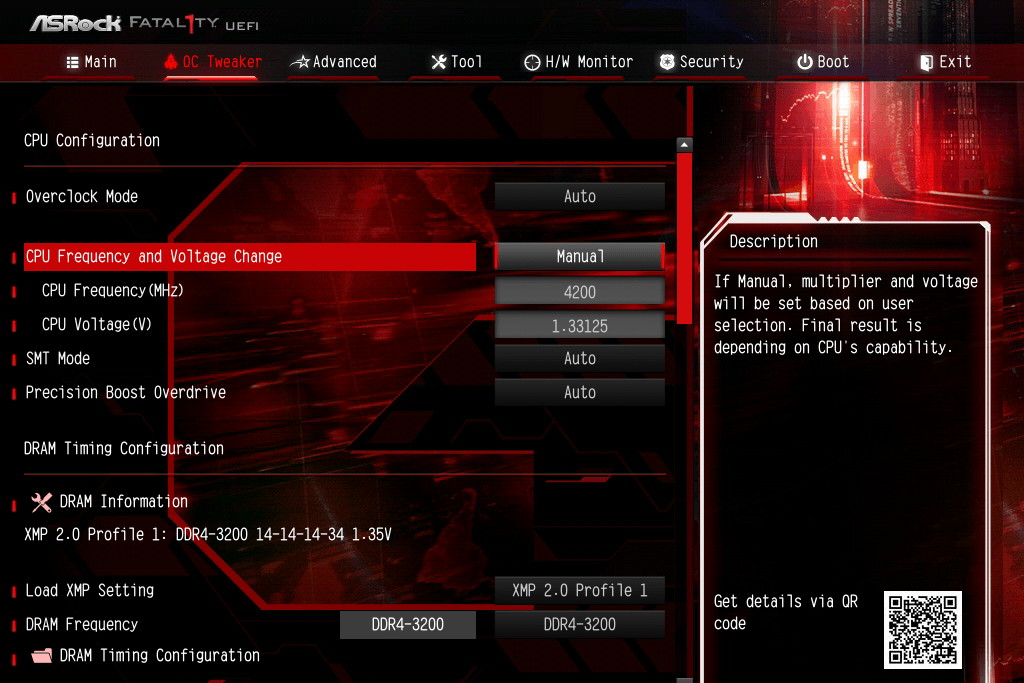Open the Precision Boost Overdrive dropdown
The height and width of the screenshot is (683, 1024).
click(x=580, y=392)
